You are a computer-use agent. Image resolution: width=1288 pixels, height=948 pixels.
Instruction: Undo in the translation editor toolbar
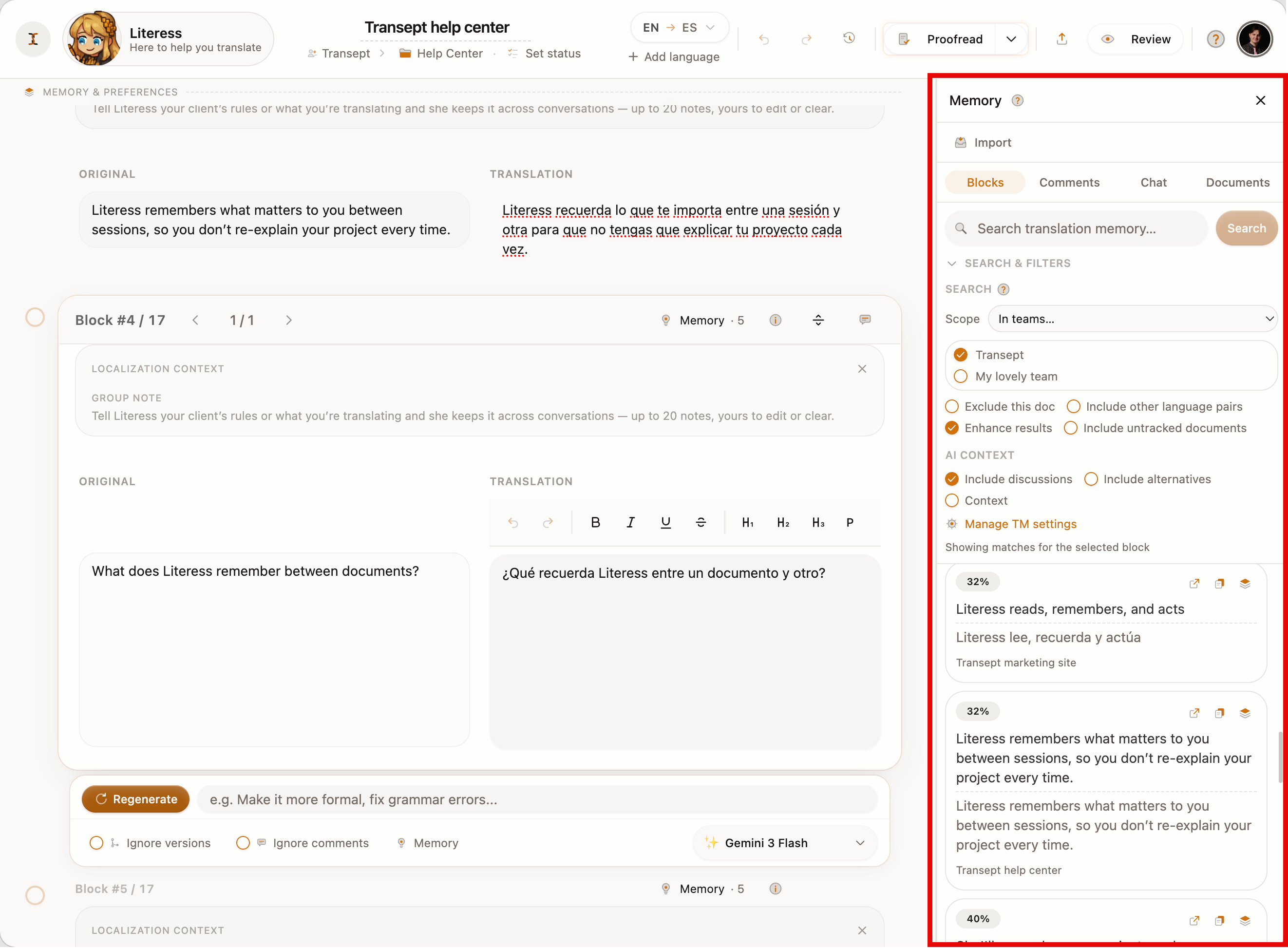pyautogui.click(x=513, y=522)
